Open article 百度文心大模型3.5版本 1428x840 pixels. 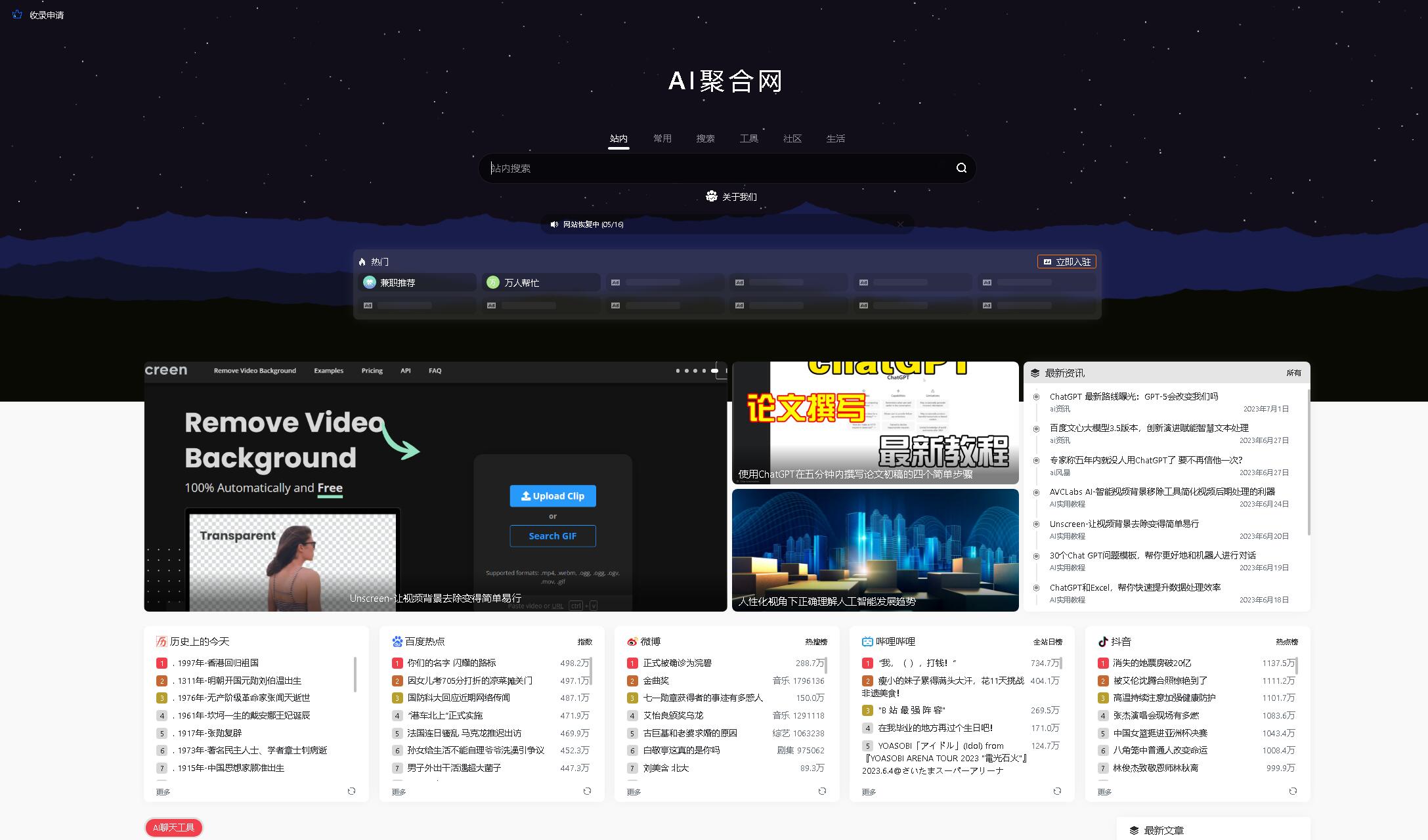(x=1148, y=428)
